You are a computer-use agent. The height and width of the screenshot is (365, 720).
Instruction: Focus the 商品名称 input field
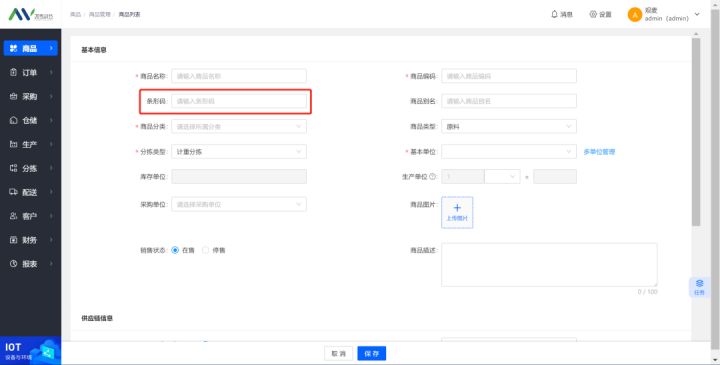click(239, 76)
